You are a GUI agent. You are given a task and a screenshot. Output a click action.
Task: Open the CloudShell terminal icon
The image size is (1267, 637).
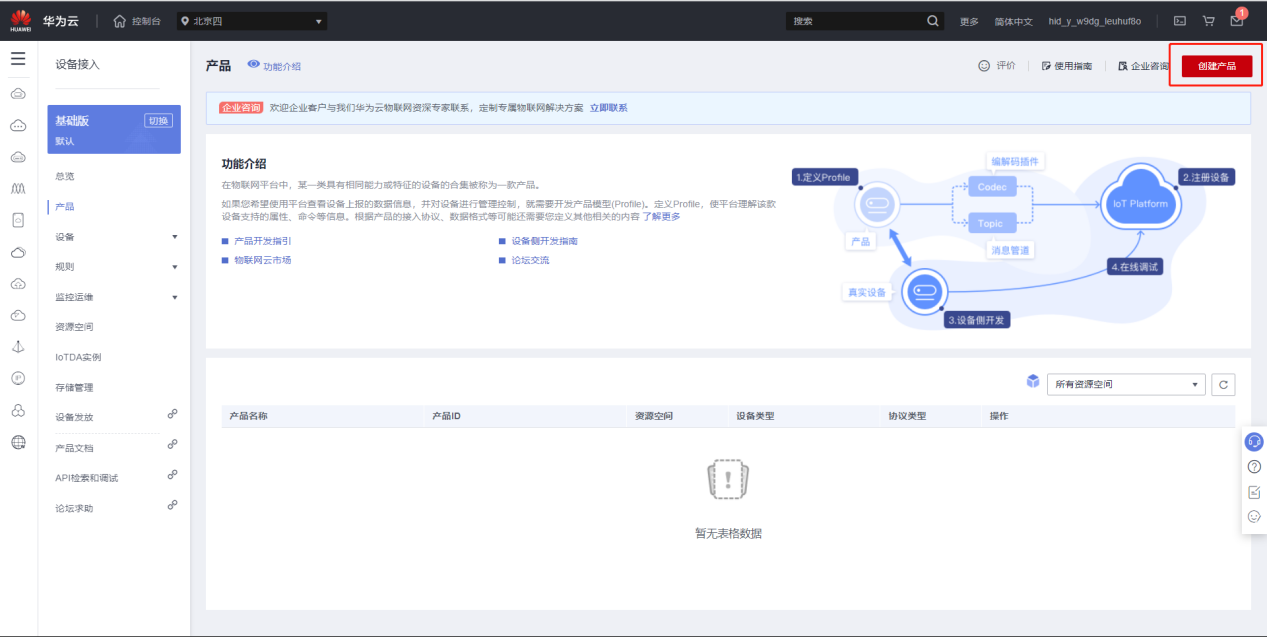1180,21
